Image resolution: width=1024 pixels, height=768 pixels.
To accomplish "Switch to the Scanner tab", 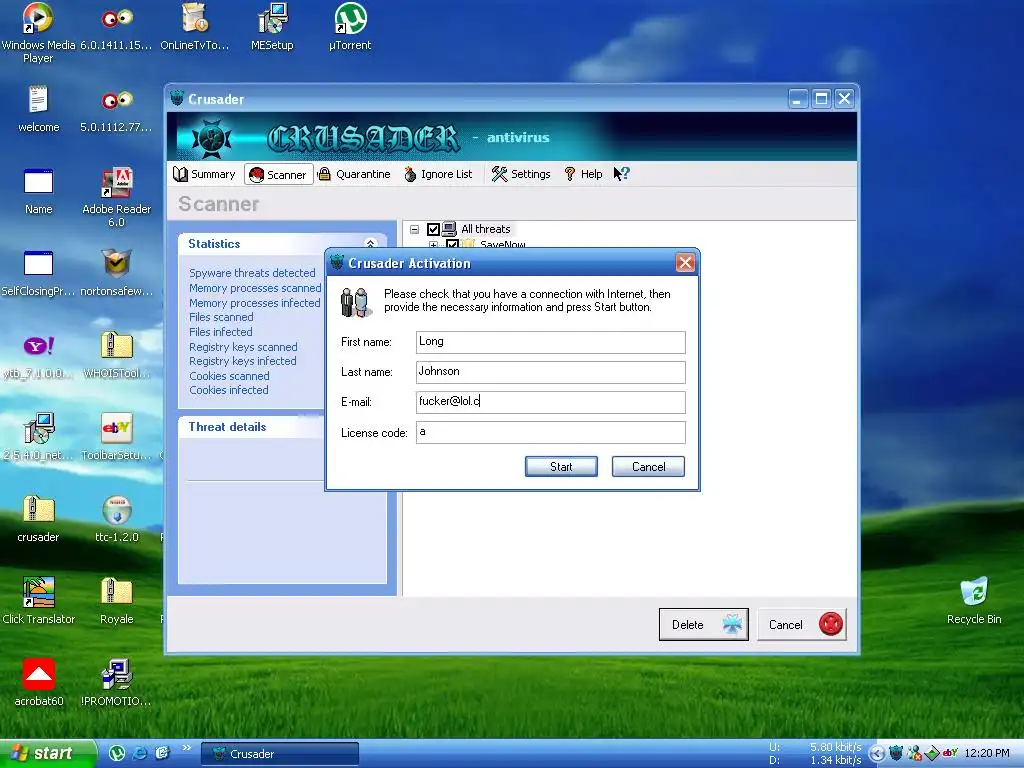I will click(x=279, y=174).
